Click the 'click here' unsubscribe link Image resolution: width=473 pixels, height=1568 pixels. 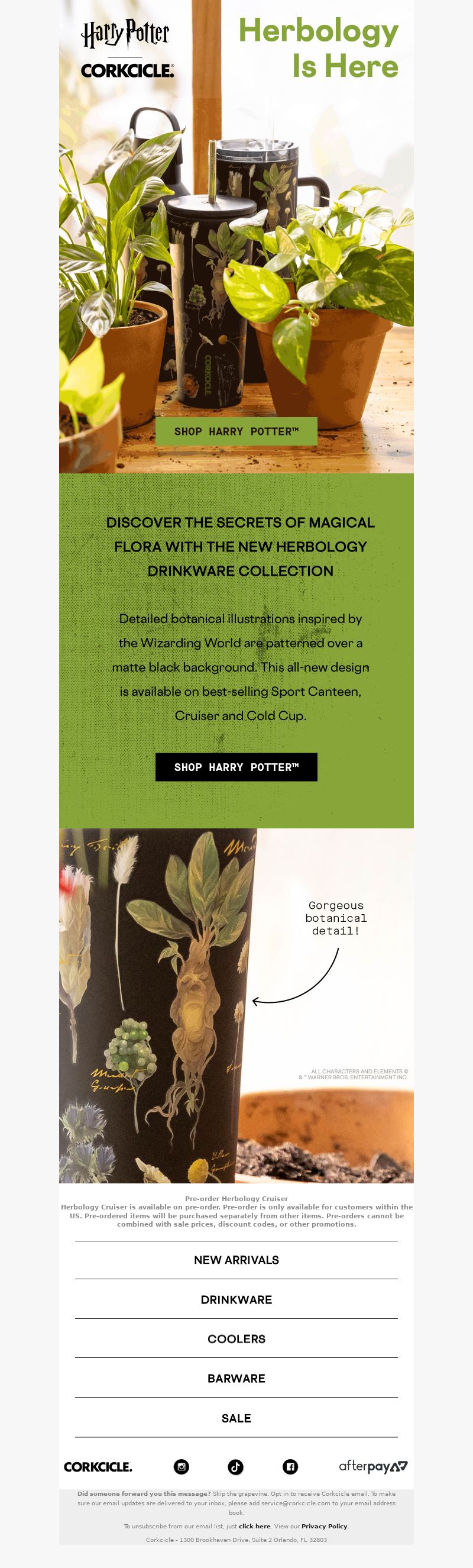tap(254, 1526)
